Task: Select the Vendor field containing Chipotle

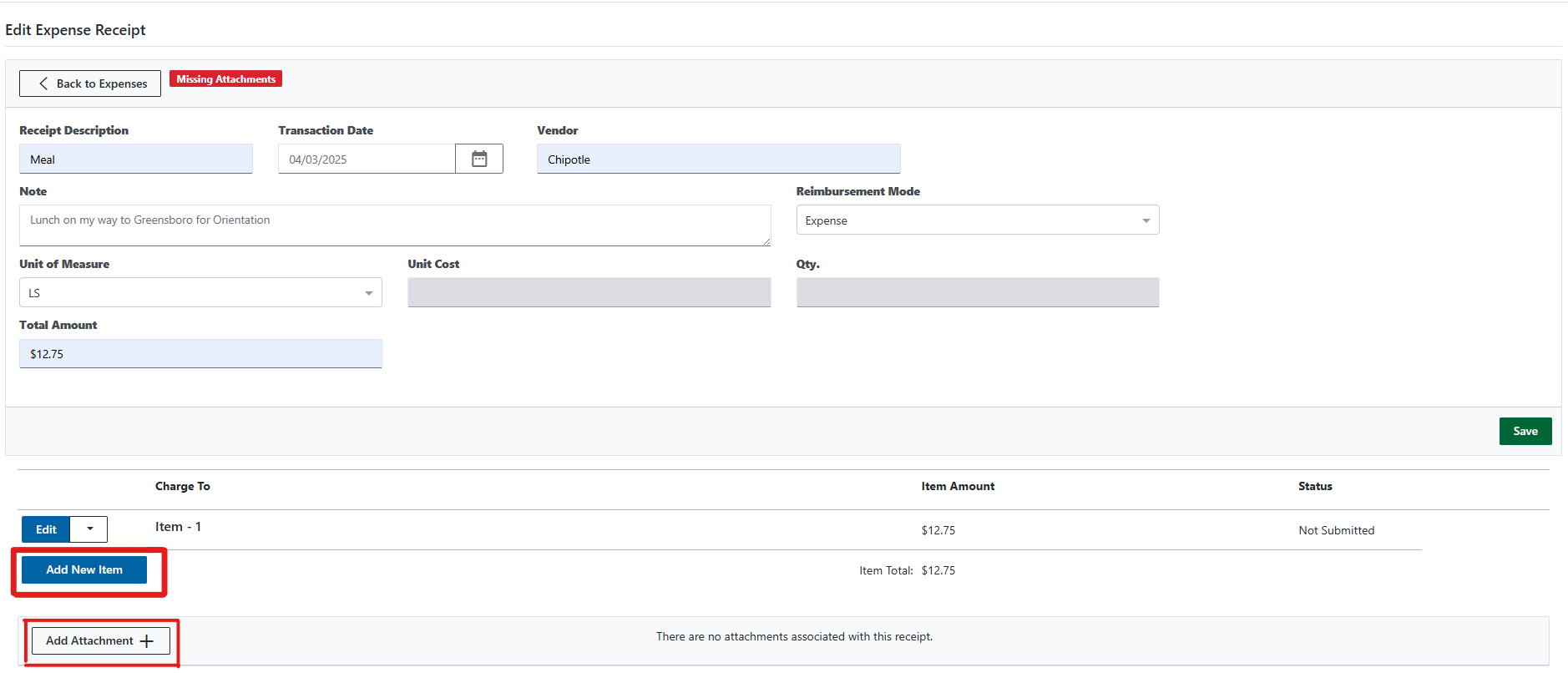Action: 718,159
